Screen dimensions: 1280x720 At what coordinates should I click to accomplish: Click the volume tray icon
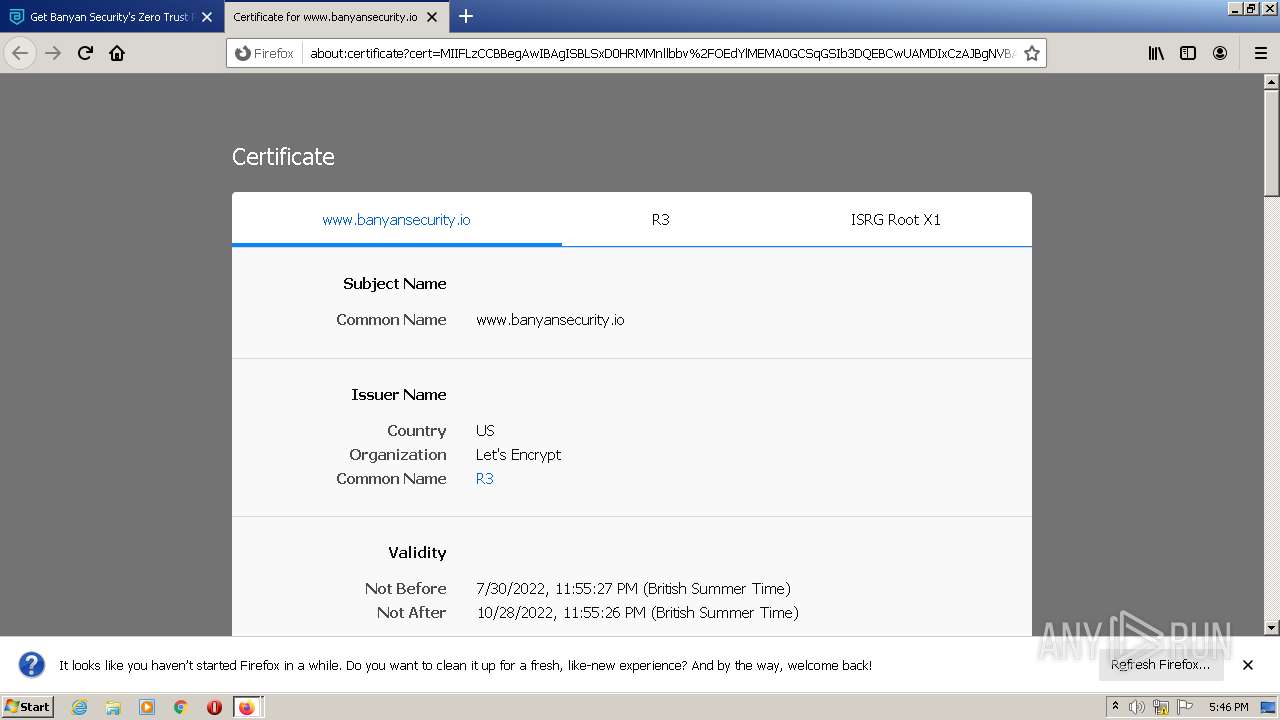coord(1137,707)
